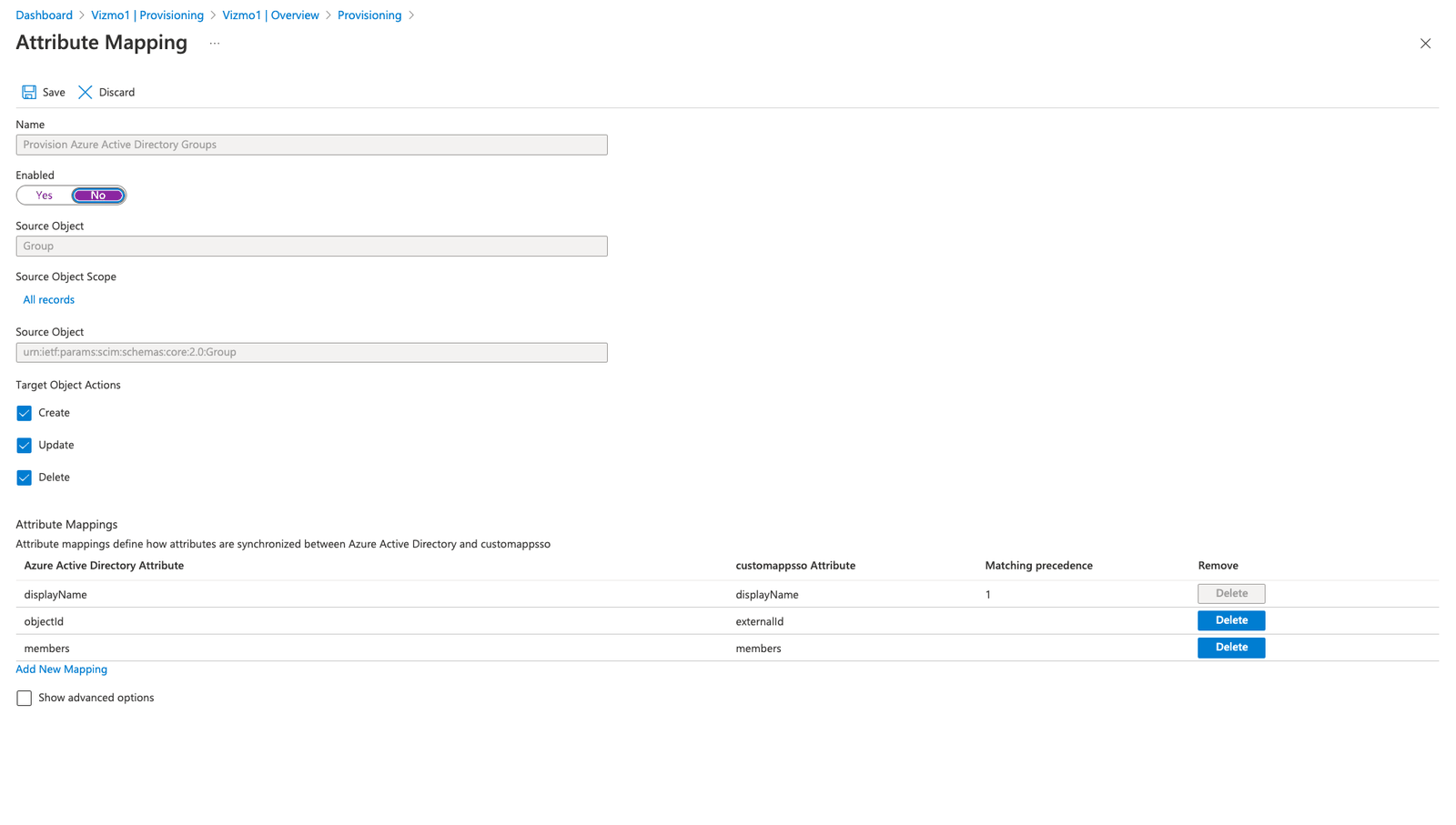
Task: Click the Discard X icon
Action: point(86,92)
